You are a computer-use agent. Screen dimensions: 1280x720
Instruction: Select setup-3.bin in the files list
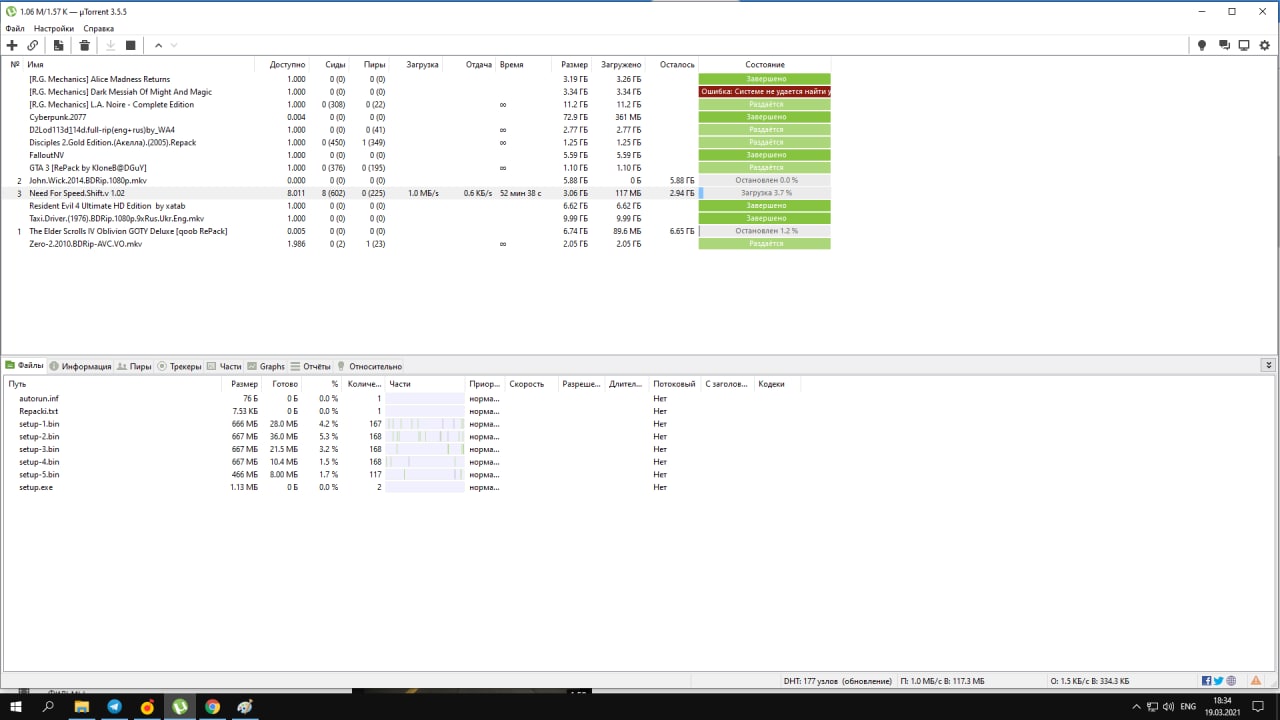[x=39, y=449]
